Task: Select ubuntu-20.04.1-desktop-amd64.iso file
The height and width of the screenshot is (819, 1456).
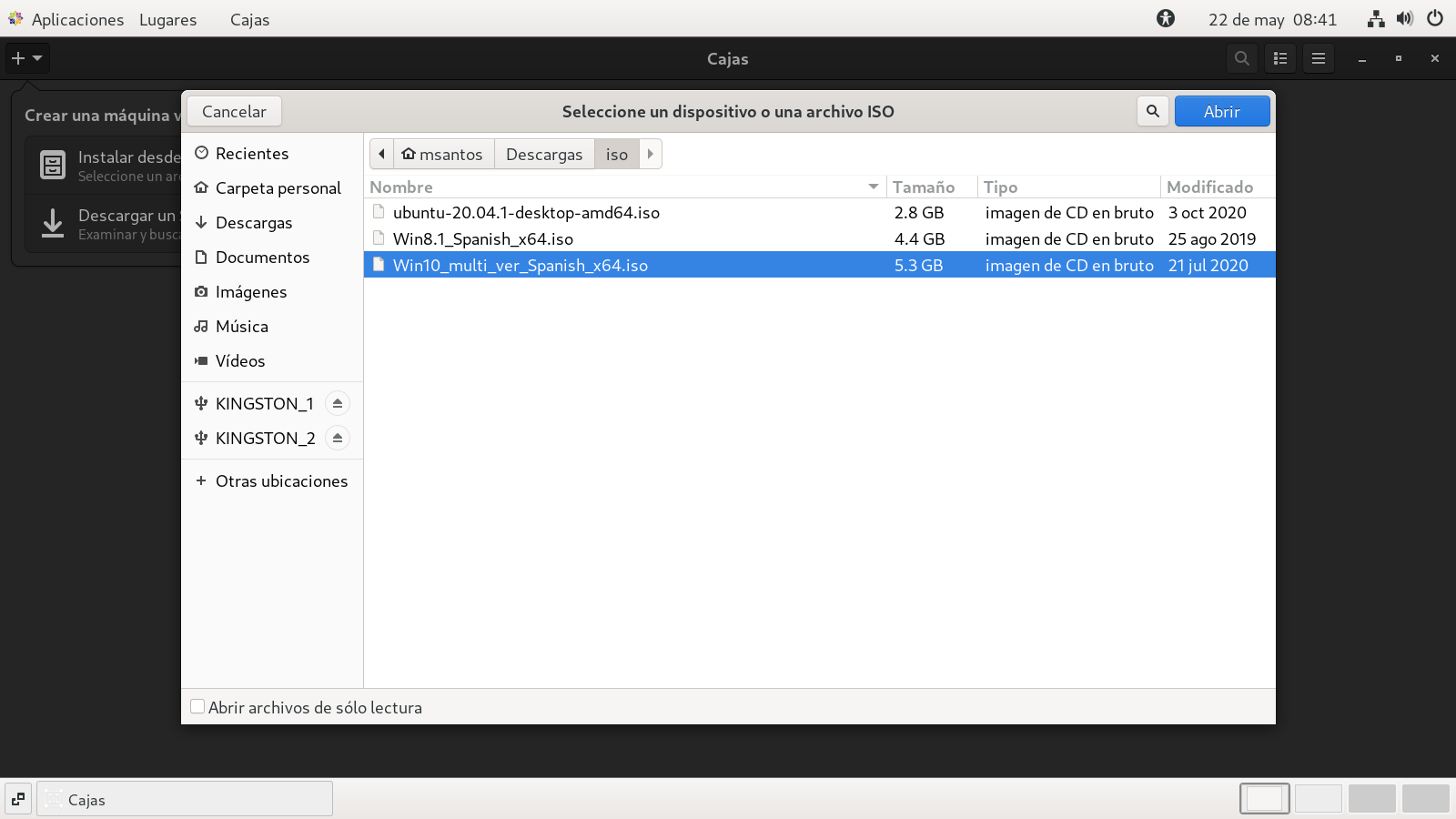Action: coord(526,213)
